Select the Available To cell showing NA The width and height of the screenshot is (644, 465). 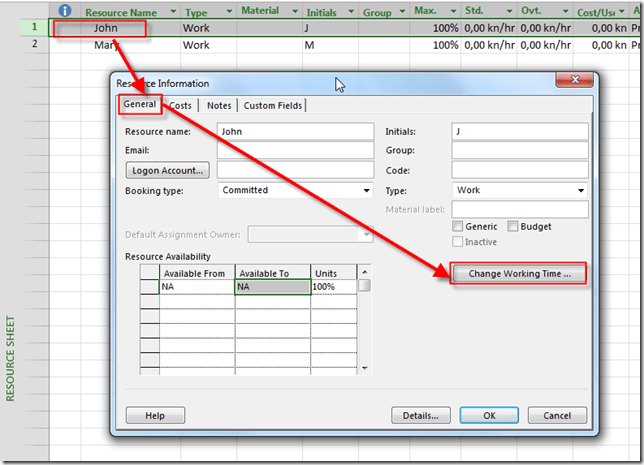(271, 287)
